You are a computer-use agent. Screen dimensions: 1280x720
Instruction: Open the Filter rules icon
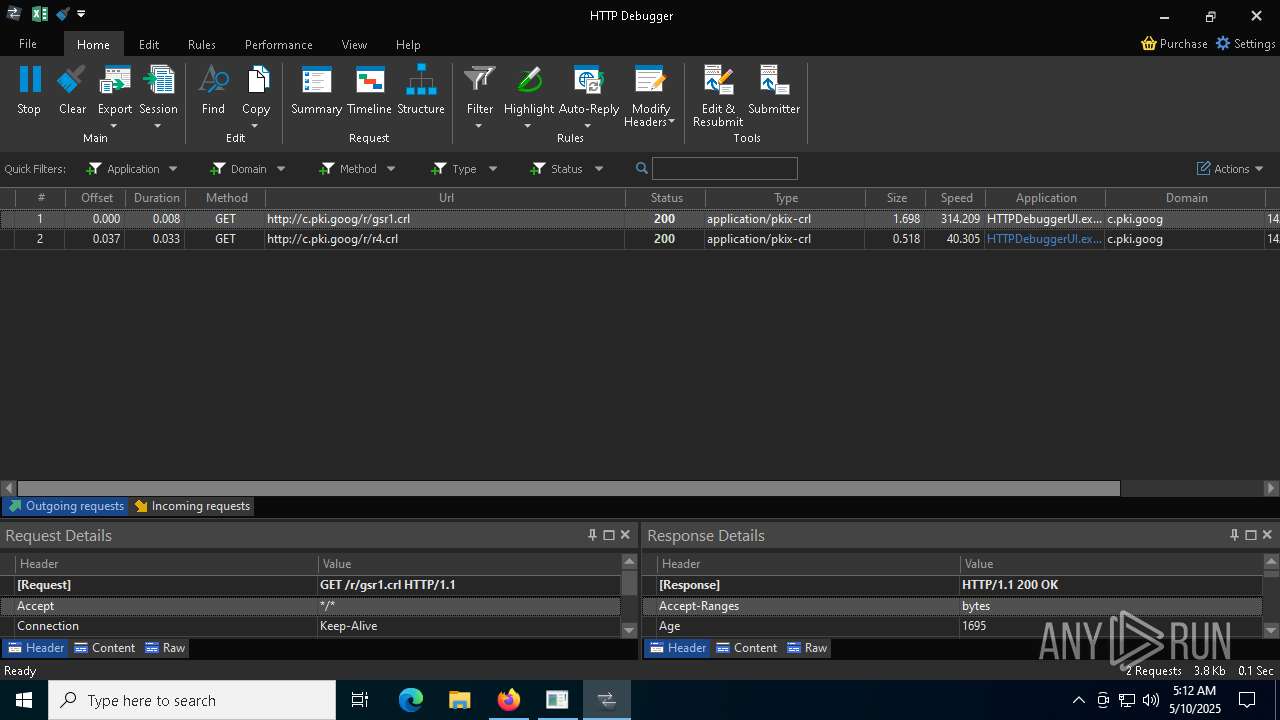pyautogui.click(x=480, y=90)
